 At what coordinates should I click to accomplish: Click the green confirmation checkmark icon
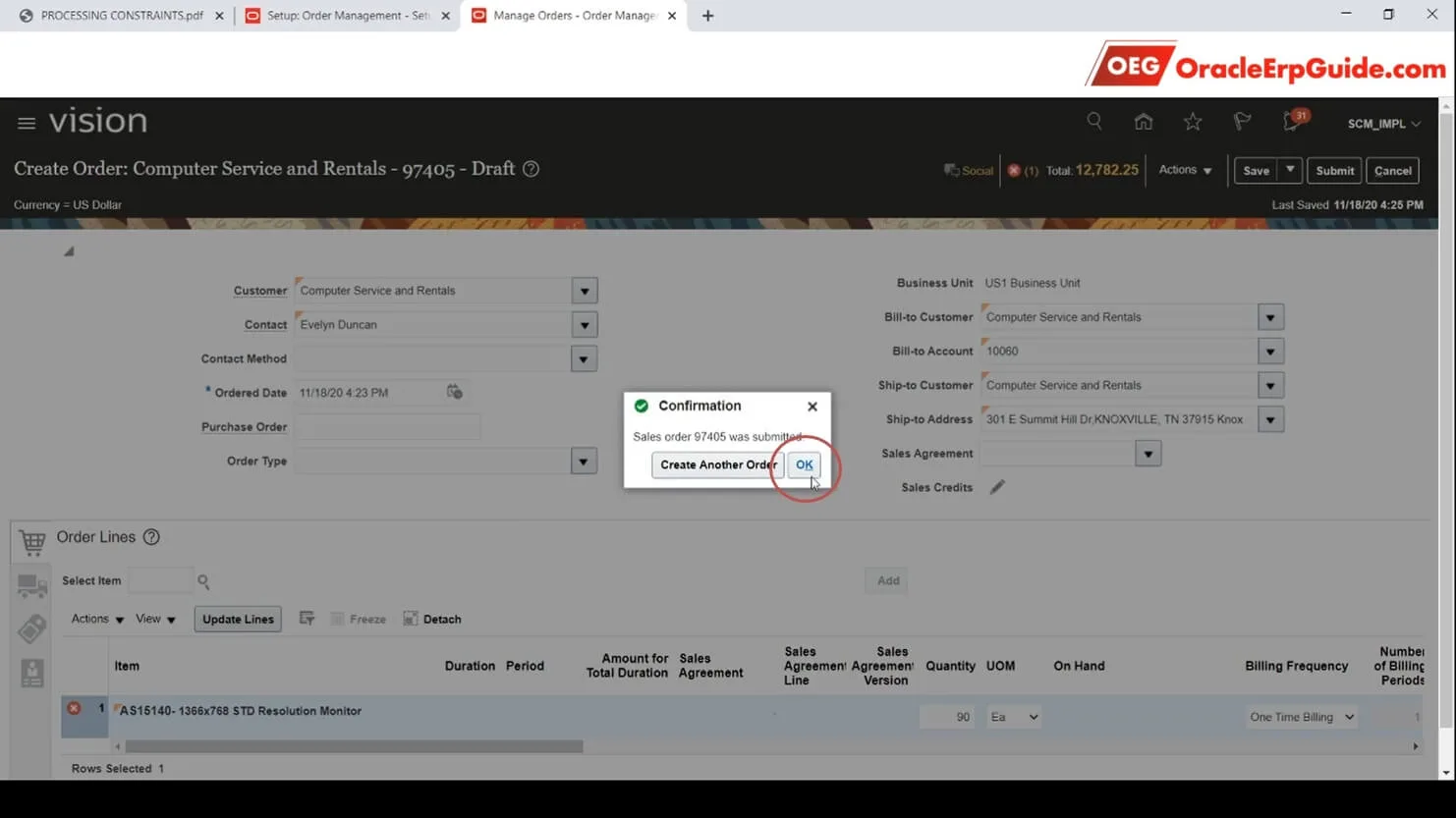click(642, 406)
